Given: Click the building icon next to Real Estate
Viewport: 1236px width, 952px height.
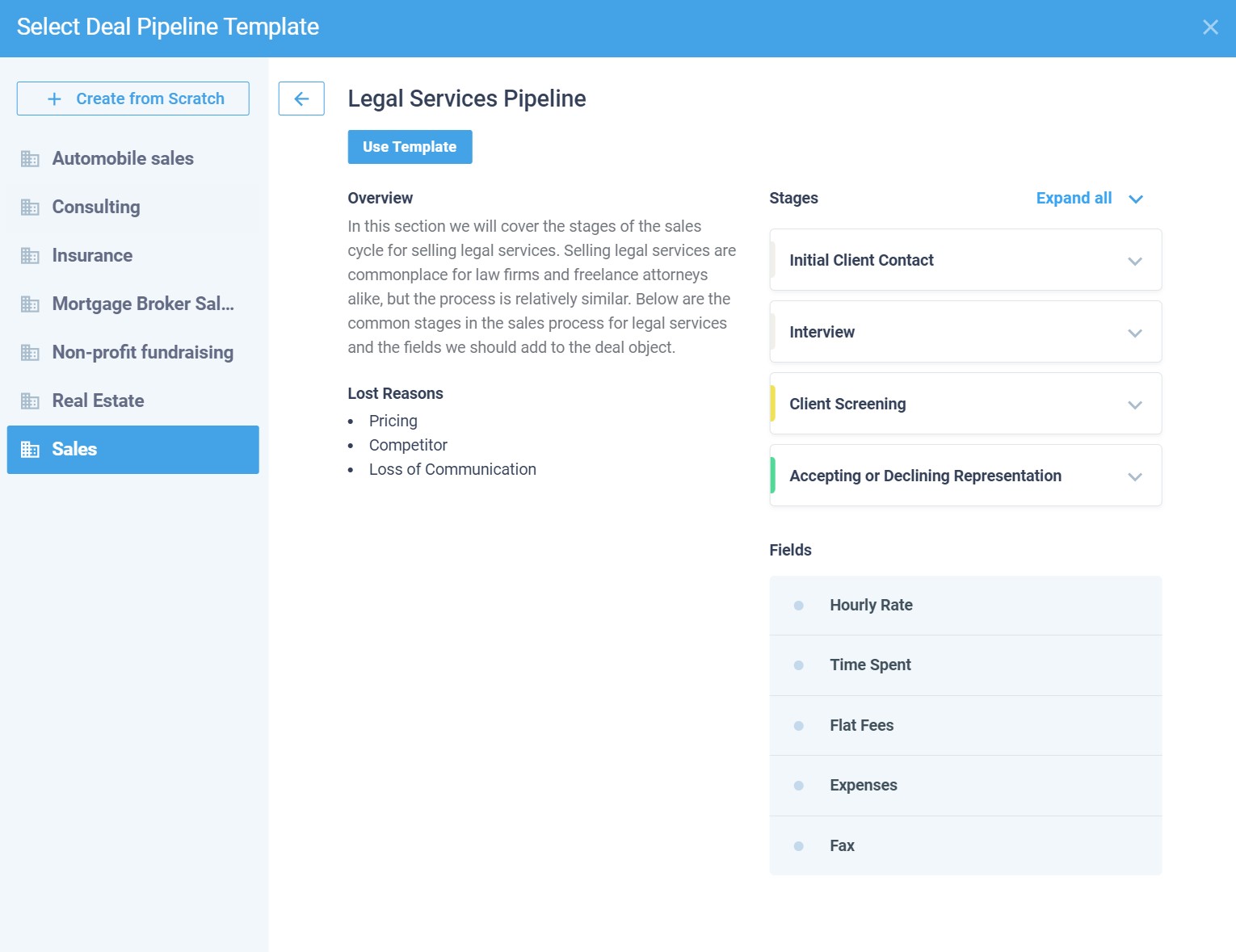Looking at the screenshot, I should [30, 401].
